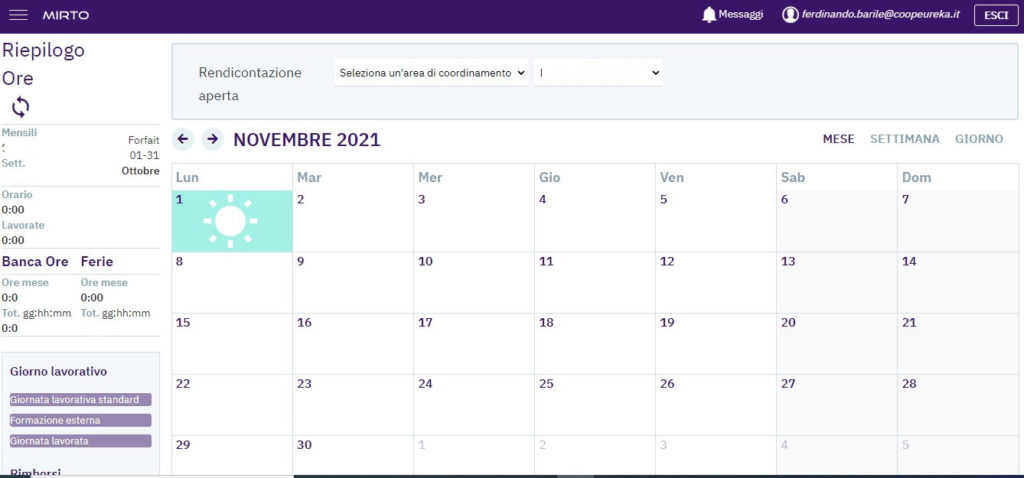The width and height of the screenshot is (1024, 478).
Task: Click the Messaggi bell icon
Action: point(709,15)
